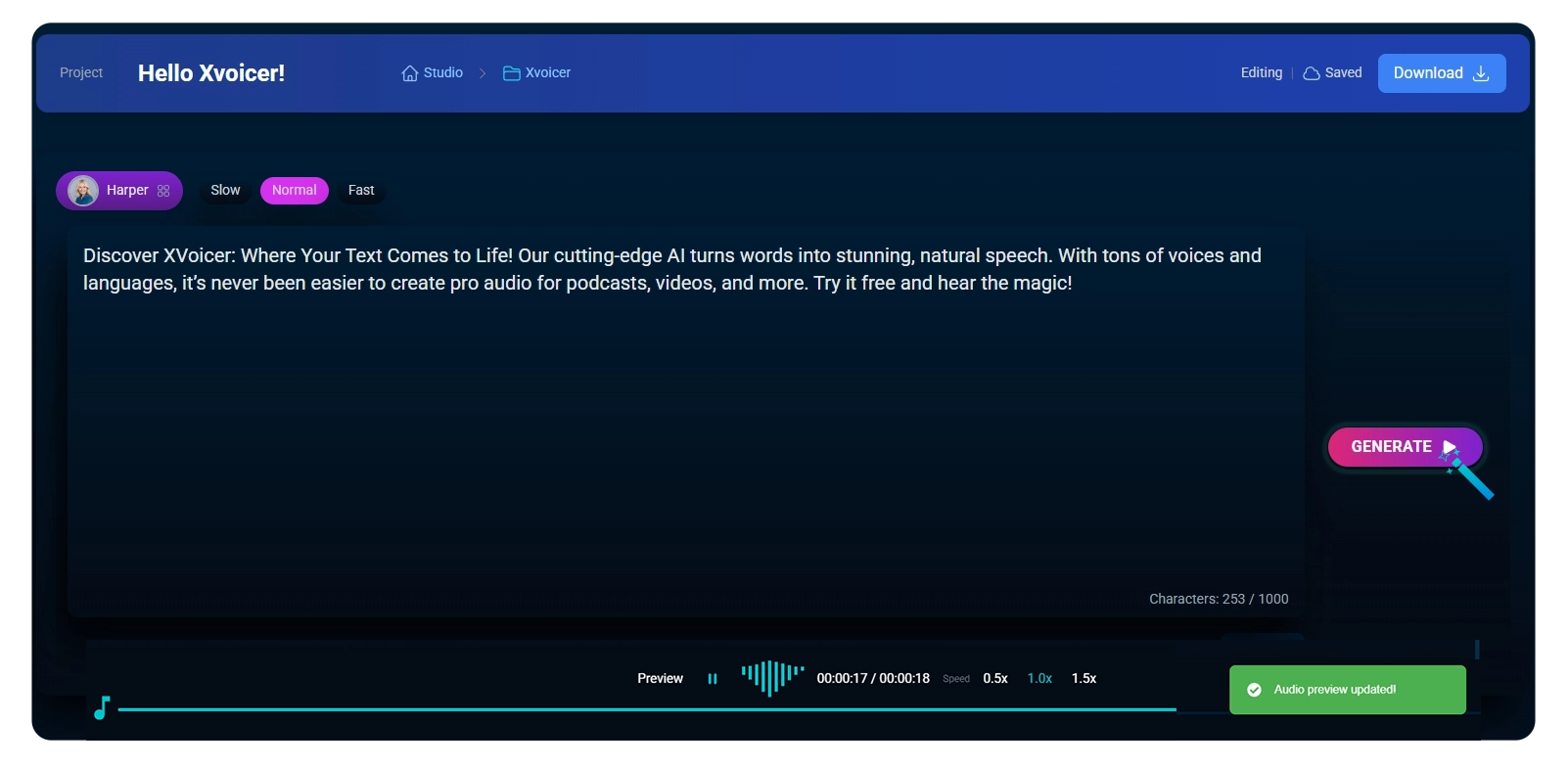The height and width of the screenshot is (767, 1568).
Task: Open the Harper voice selector
Action: 119,191
